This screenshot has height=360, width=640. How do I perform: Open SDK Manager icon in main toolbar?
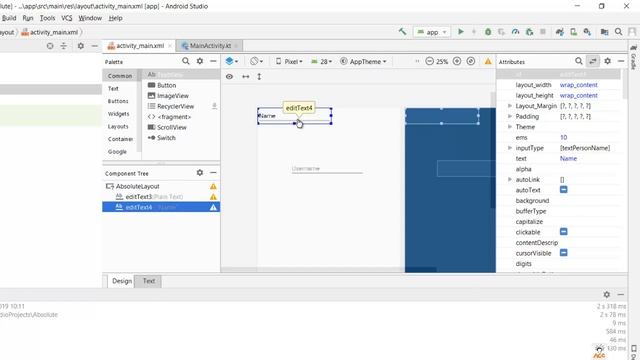pos(587,31)
